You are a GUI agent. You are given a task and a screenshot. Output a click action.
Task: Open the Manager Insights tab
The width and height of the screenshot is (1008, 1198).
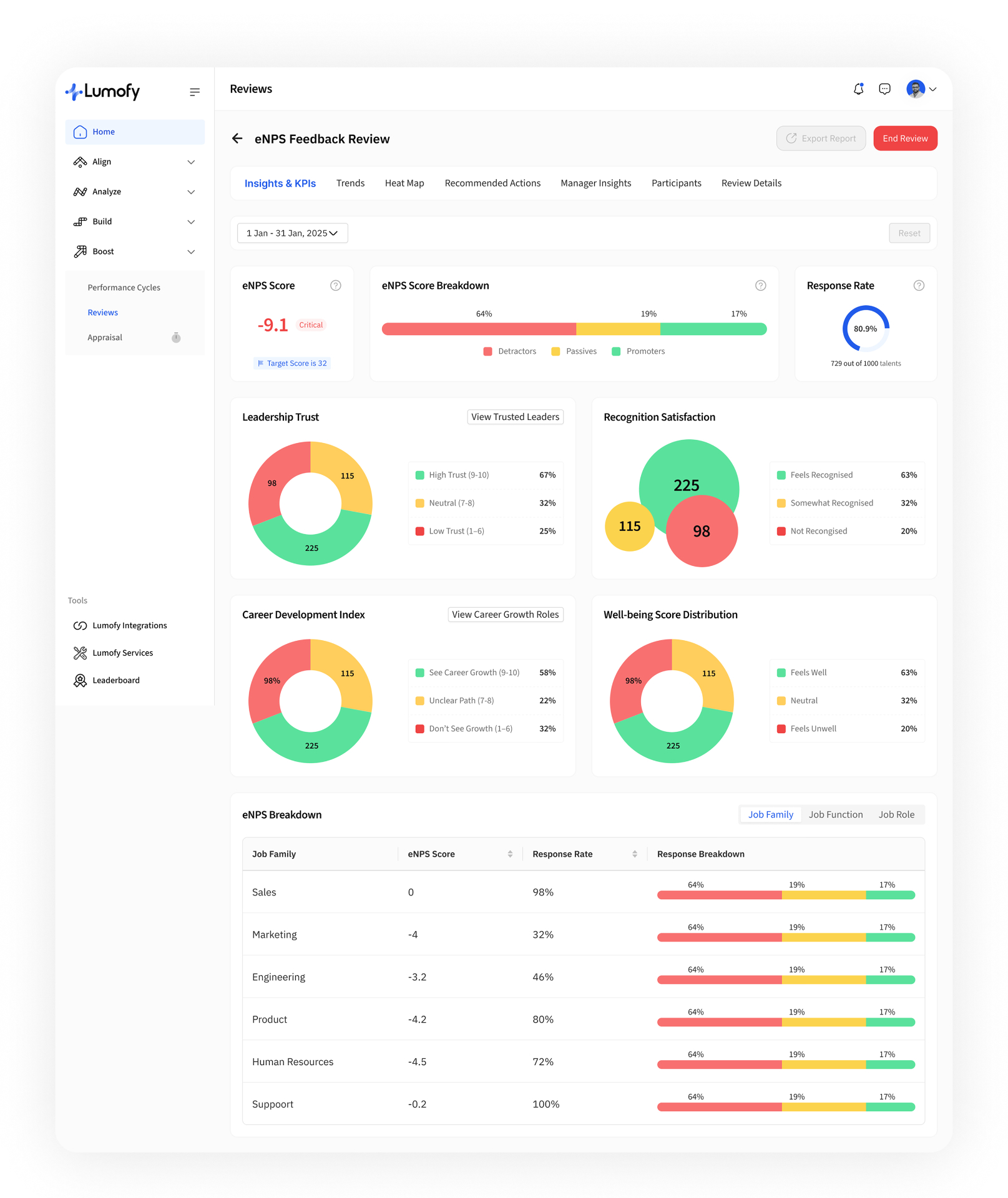[x=595, y=183]
